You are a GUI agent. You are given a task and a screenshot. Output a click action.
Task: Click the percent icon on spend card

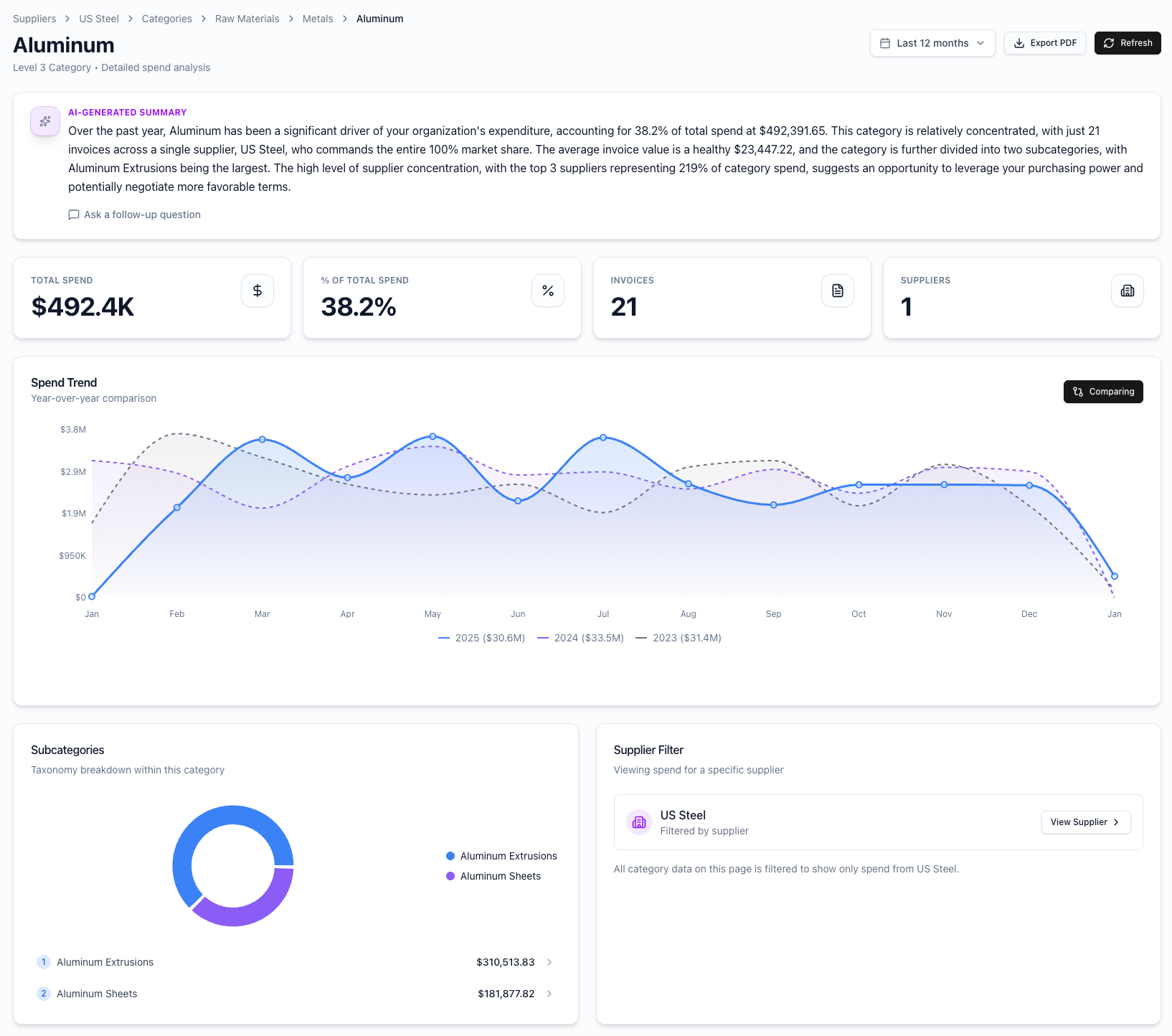(x=548, y=291)
